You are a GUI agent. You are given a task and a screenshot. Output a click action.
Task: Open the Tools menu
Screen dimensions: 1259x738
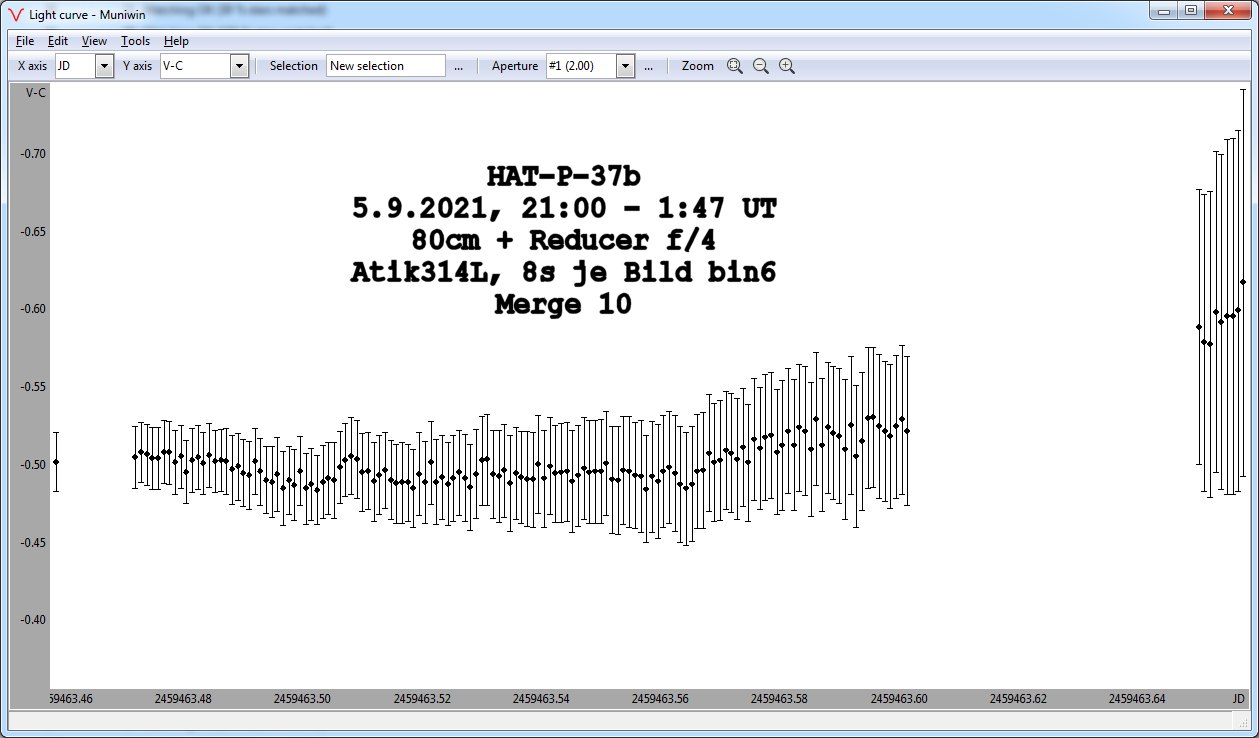tap(135, 41)
